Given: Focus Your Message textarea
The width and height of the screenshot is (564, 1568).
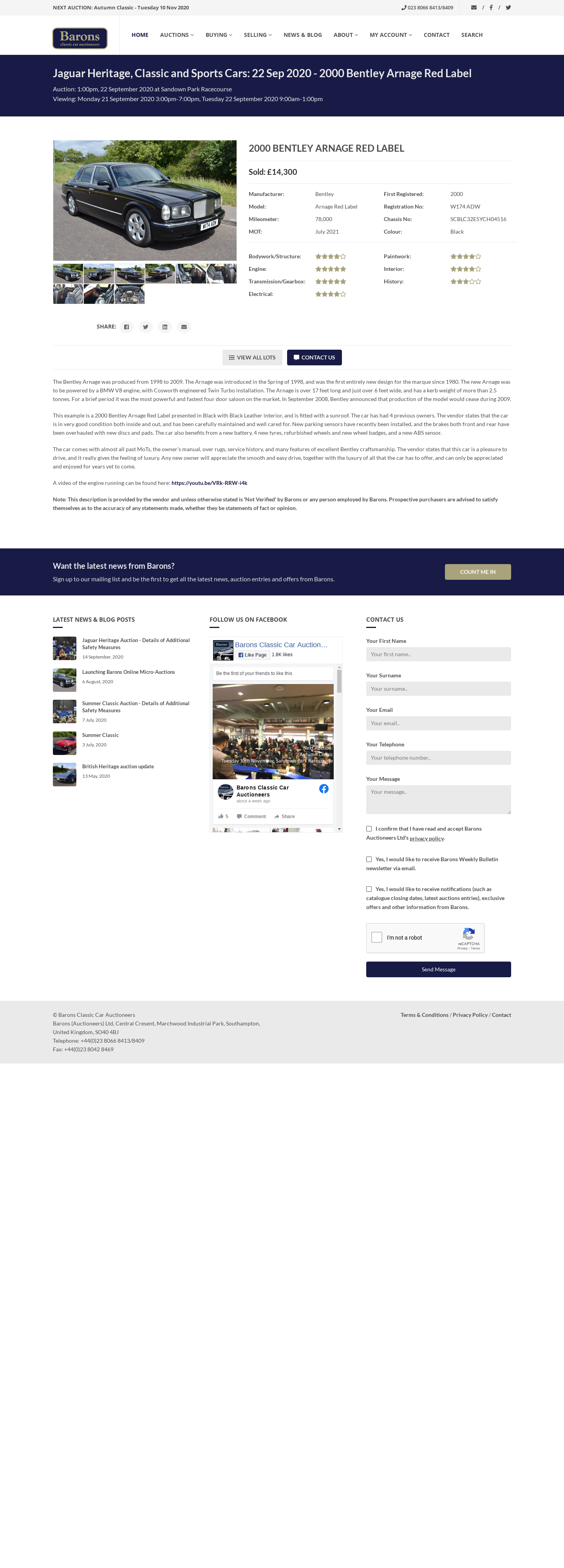Looking at the screenshot, I should [x=438, y=799].
